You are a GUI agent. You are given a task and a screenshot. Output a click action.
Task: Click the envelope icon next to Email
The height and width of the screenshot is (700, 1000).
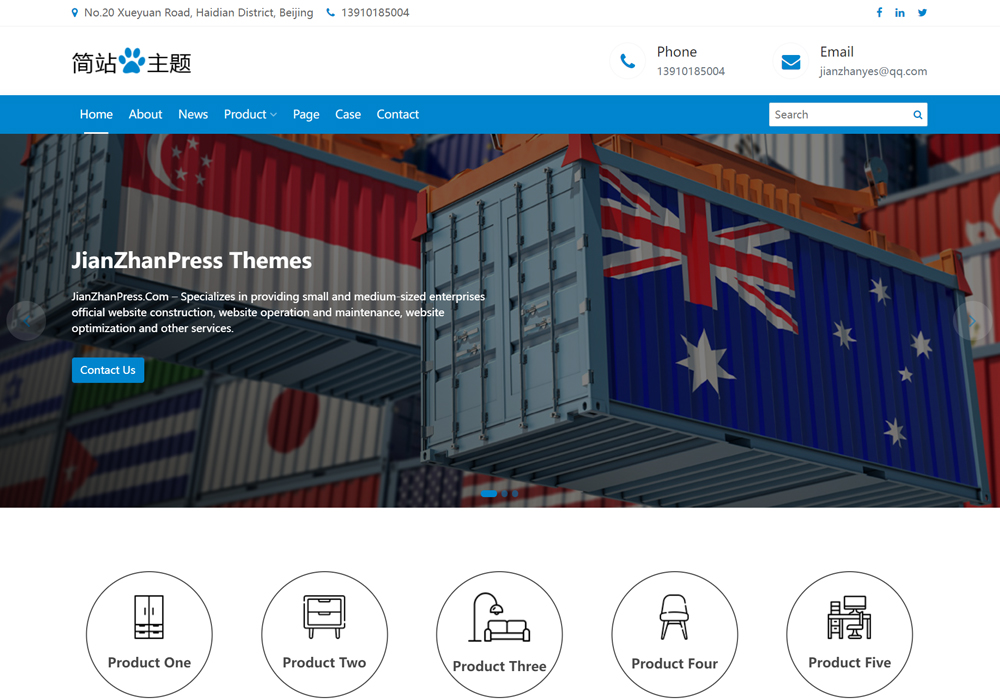(790, 60)
